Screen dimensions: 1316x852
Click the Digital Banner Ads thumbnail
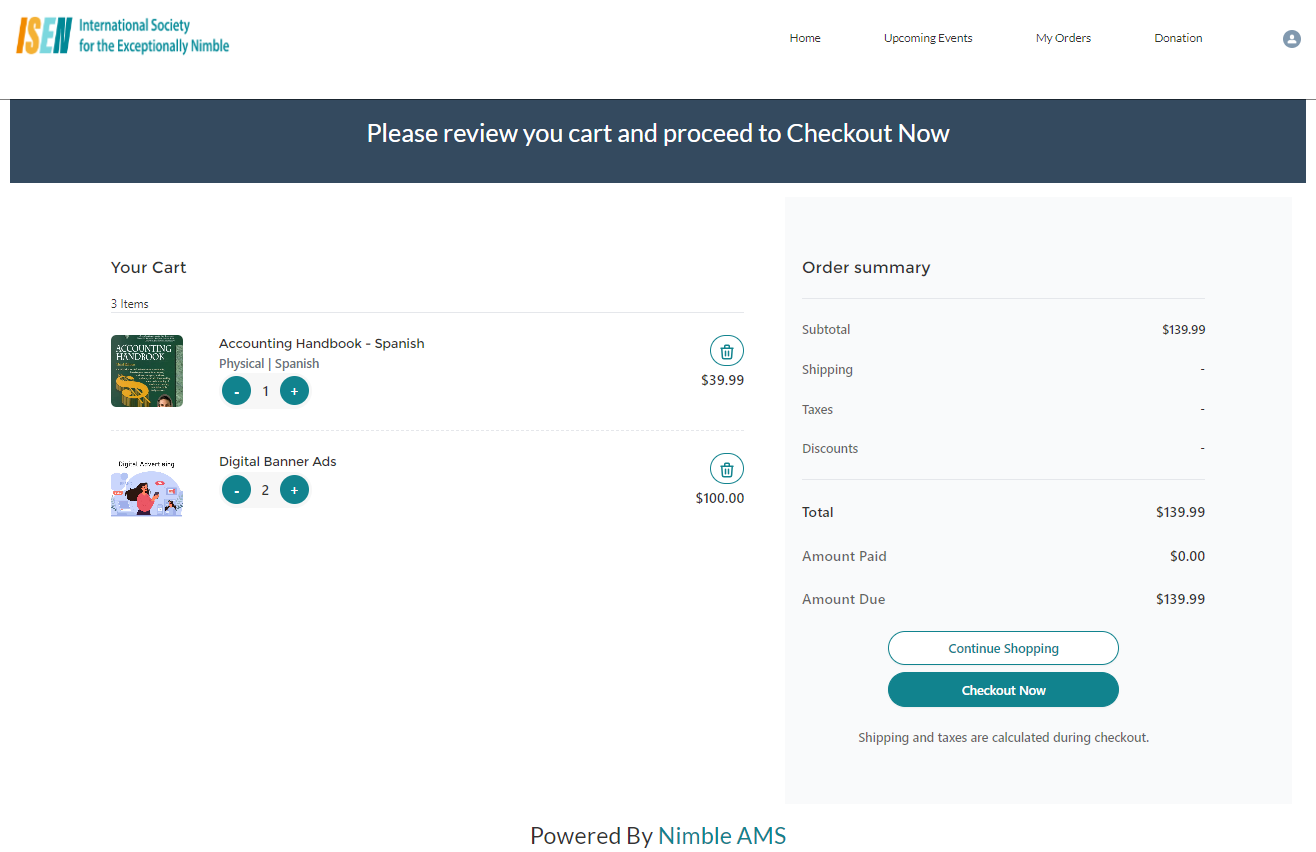click(x=147, y=488)
